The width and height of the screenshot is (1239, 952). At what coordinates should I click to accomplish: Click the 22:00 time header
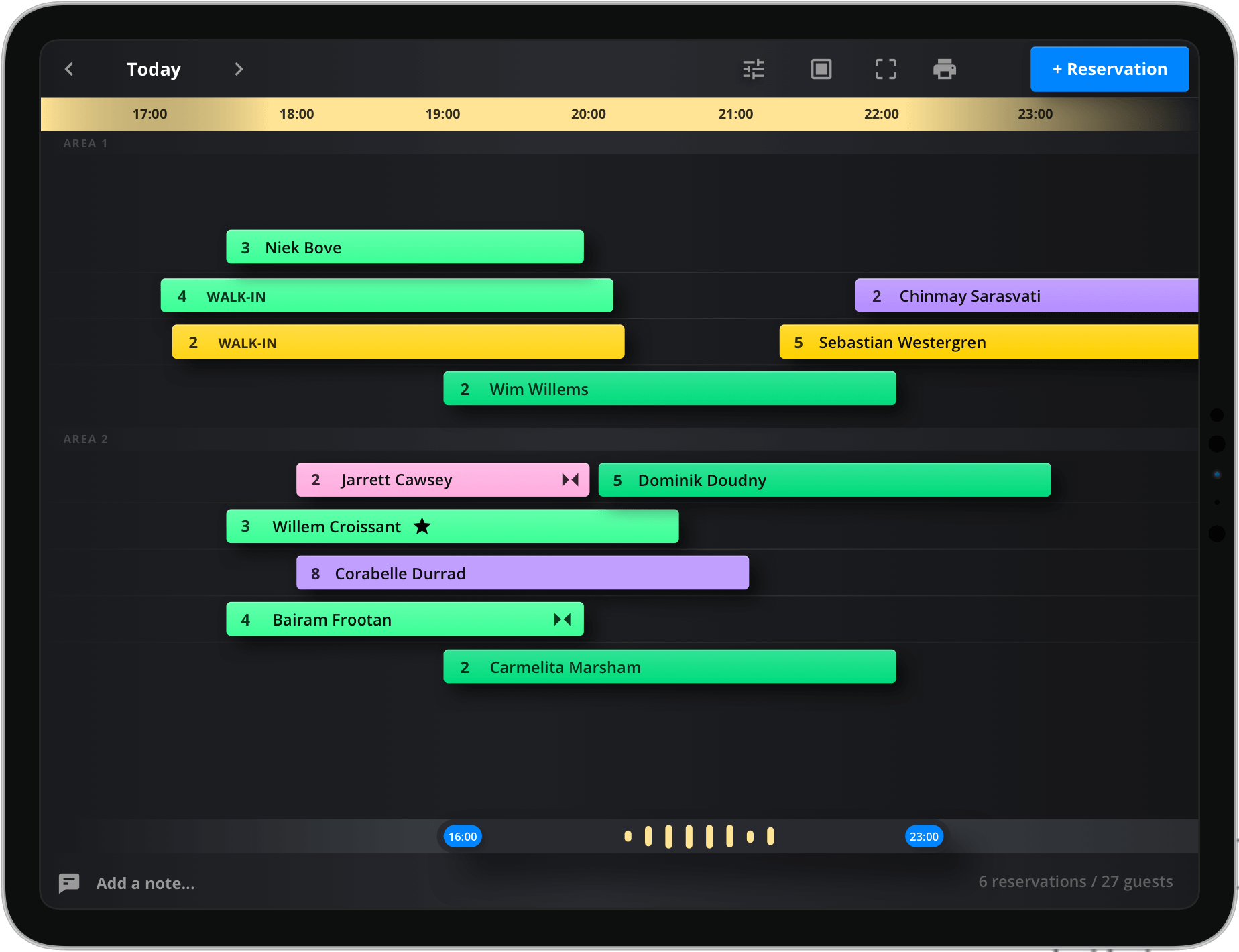tap(881, 114)
